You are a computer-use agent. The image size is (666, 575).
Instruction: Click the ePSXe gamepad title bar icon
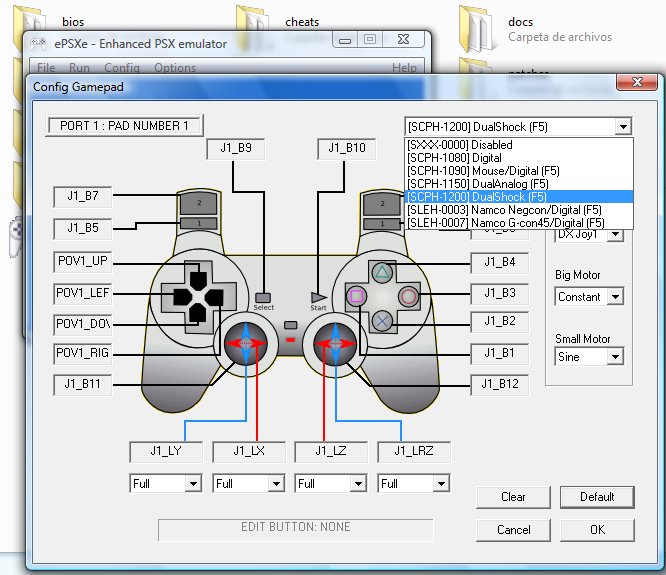pyautogui.click(x=38, y=44)
